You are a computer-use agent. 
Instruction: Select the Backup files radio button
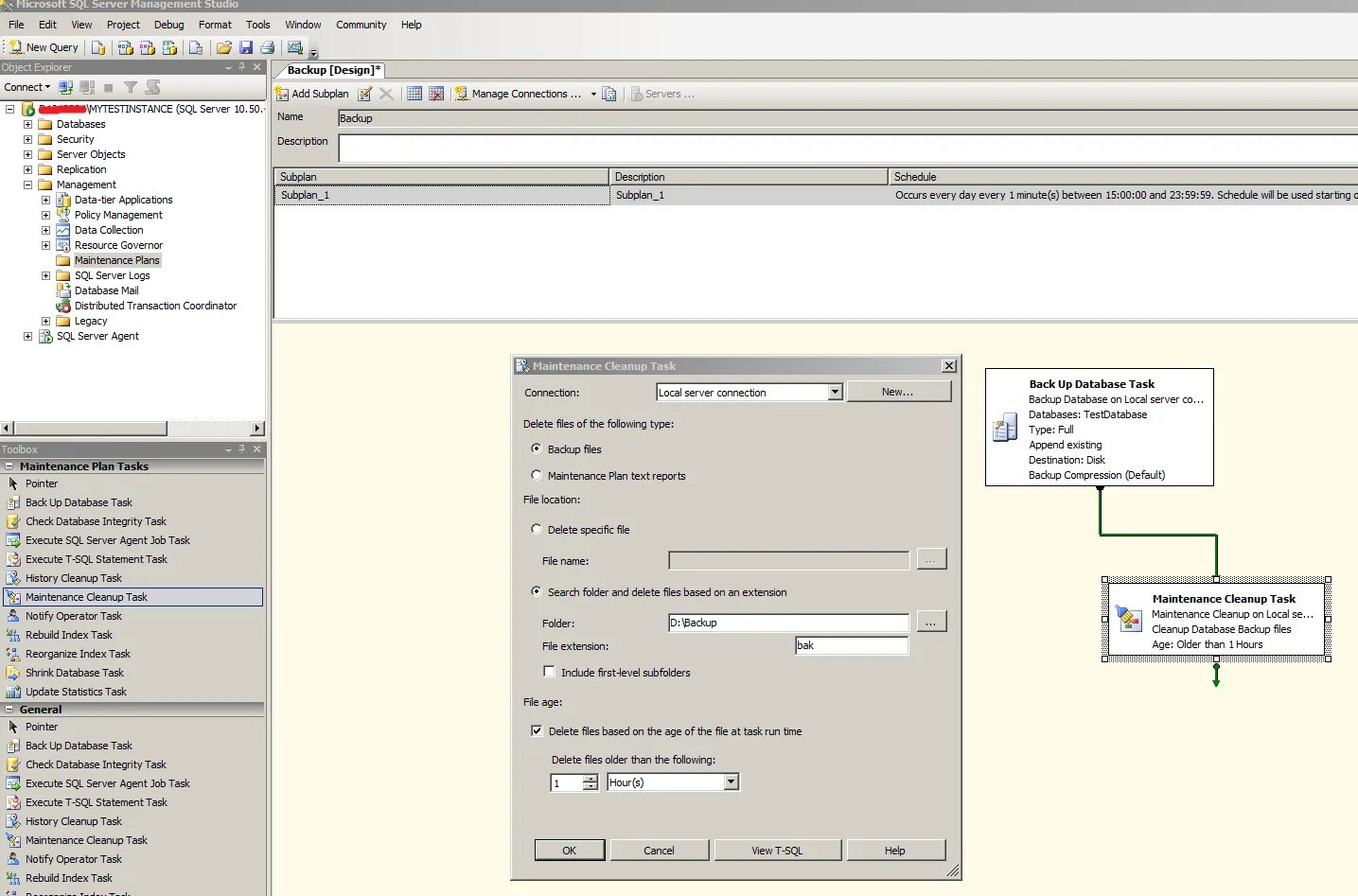[x=537, y=448]
